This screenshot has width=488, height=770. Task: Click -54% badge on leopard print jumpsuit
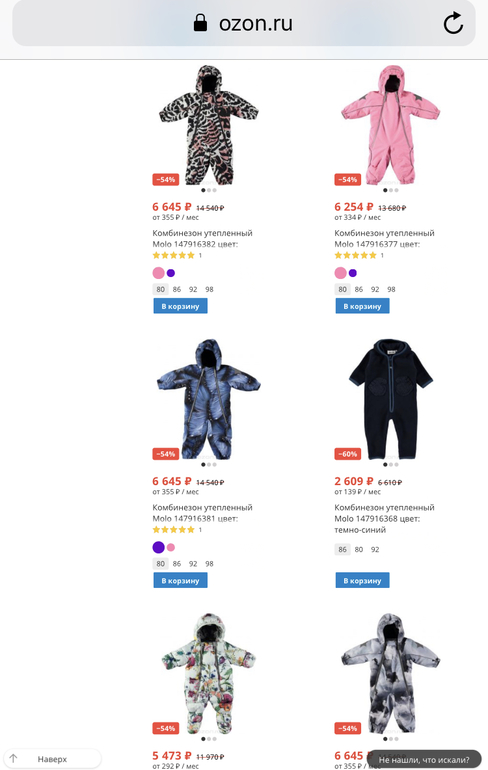[x=165, y=180]
